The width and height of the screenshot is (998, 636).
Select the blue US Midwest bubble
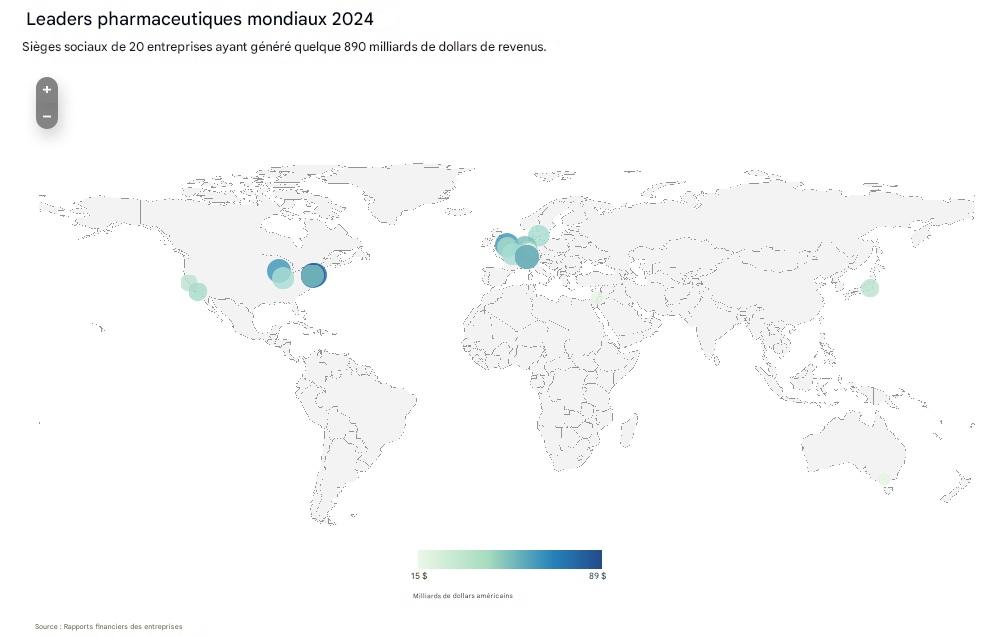[277, 268]
